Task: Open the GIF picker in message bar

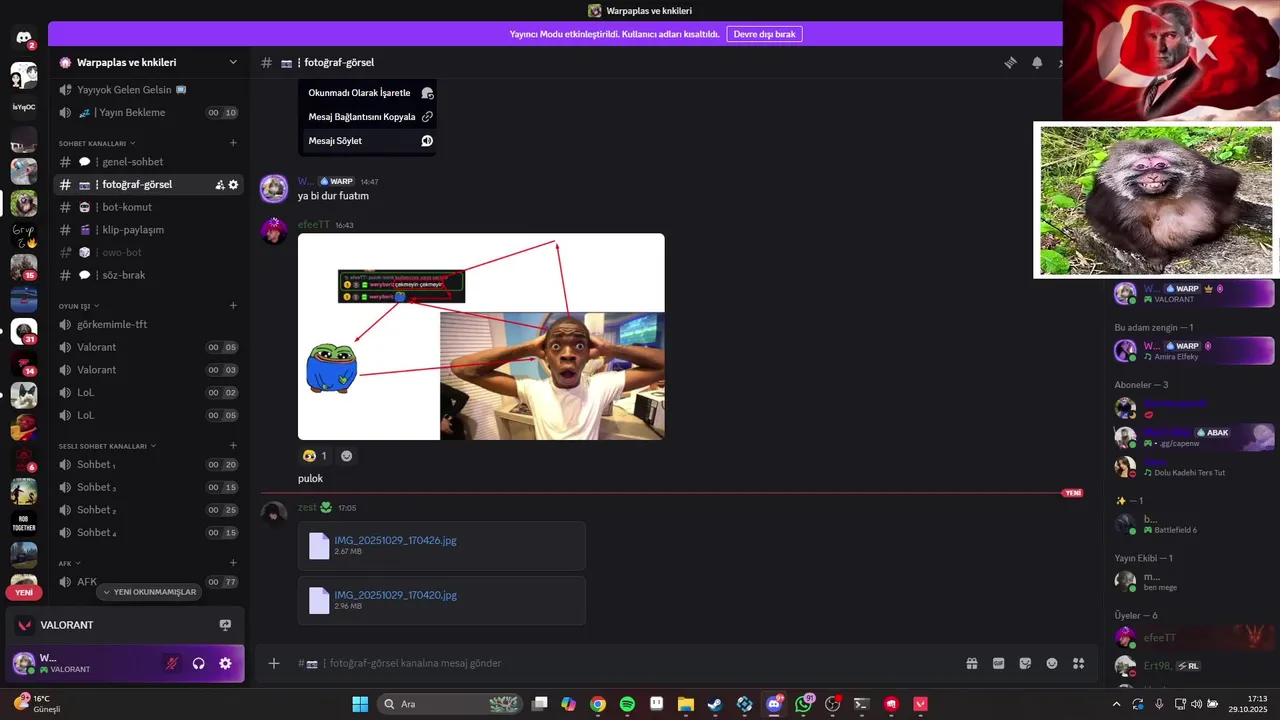Action: click(998, 663)
